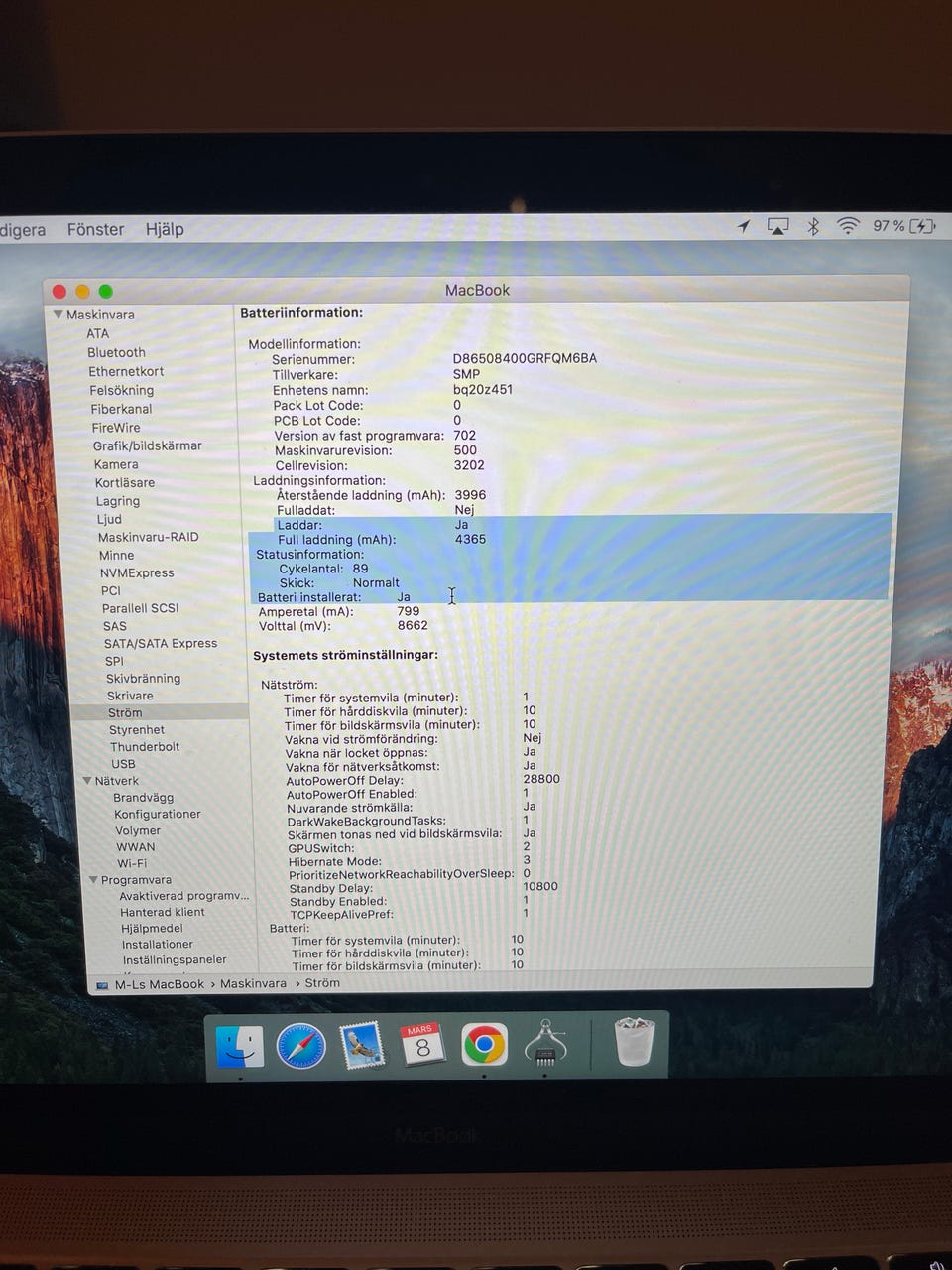The width and height of the screenshot is (952, 1270).
Task: Collapse the Programvara section
Action: pyautogui.click(x=93, y=880)
